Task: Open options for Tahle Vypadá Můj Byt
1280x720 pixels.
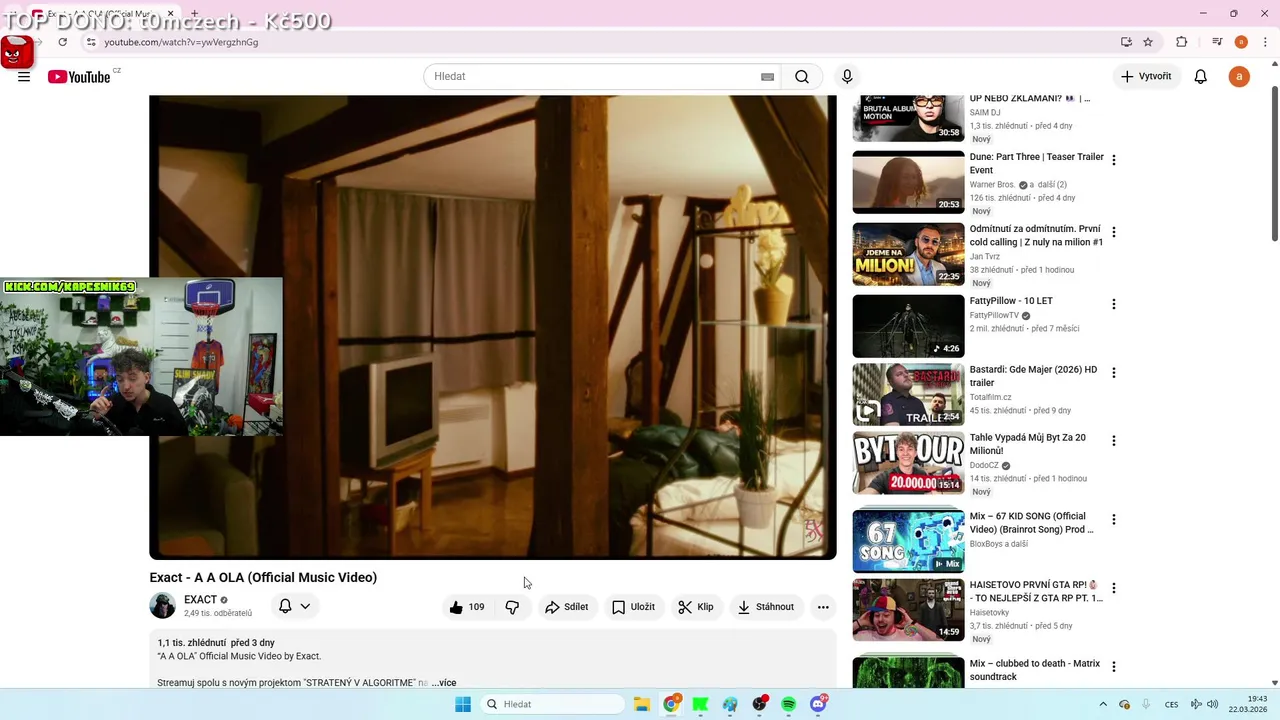Action: pos(1113,441)
